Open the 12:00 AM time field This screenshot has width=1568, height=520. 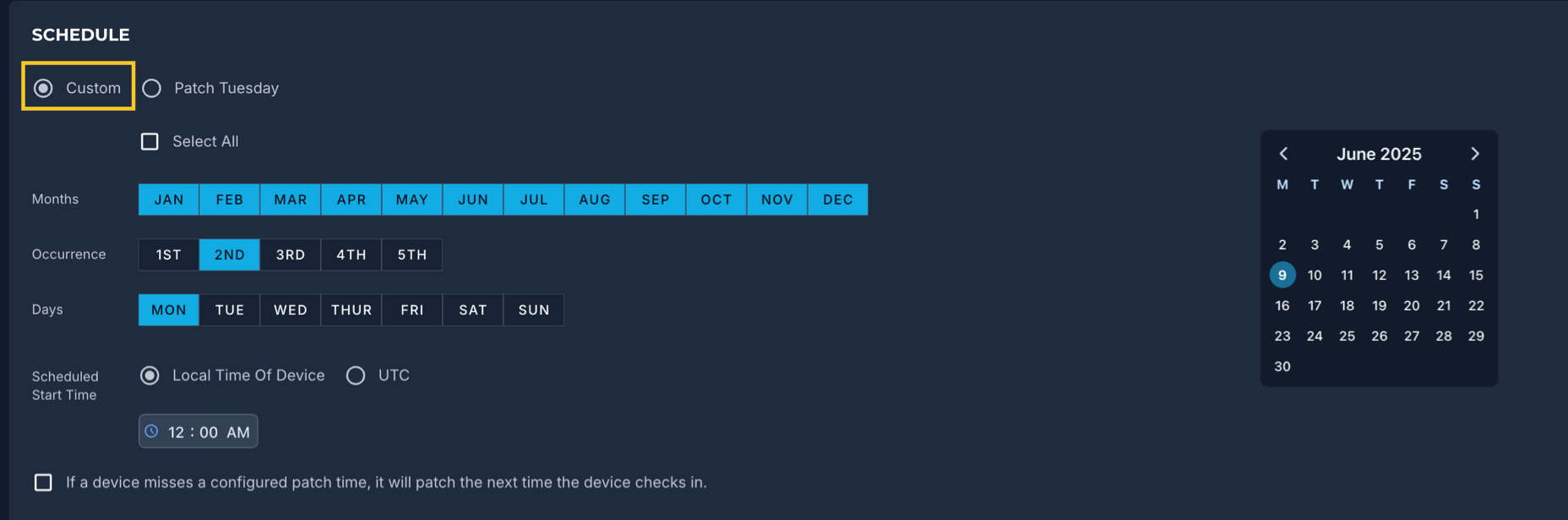tap(199, 431)
